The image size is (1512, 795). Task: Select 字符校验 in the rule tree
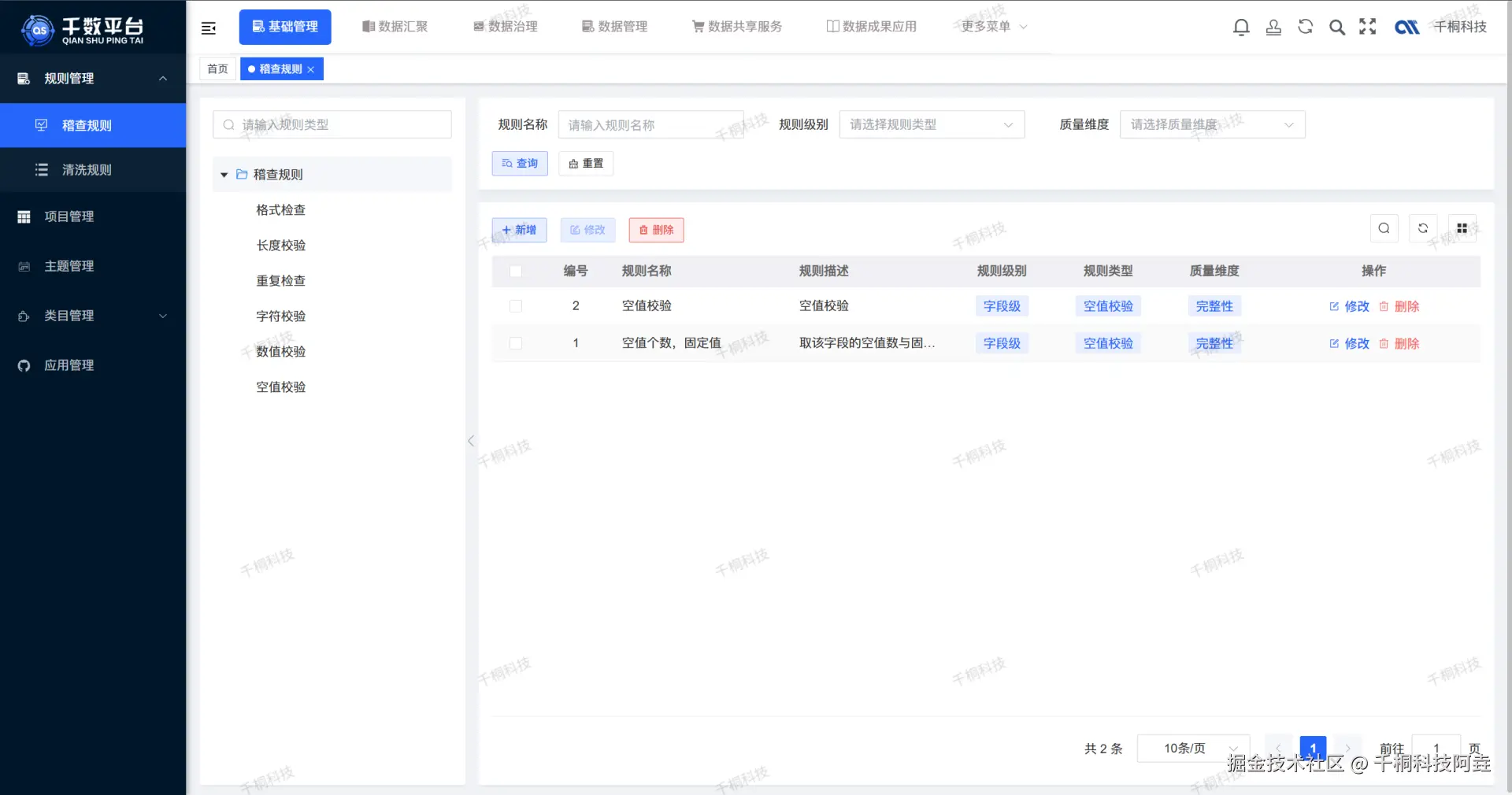(x=281, y=316)
